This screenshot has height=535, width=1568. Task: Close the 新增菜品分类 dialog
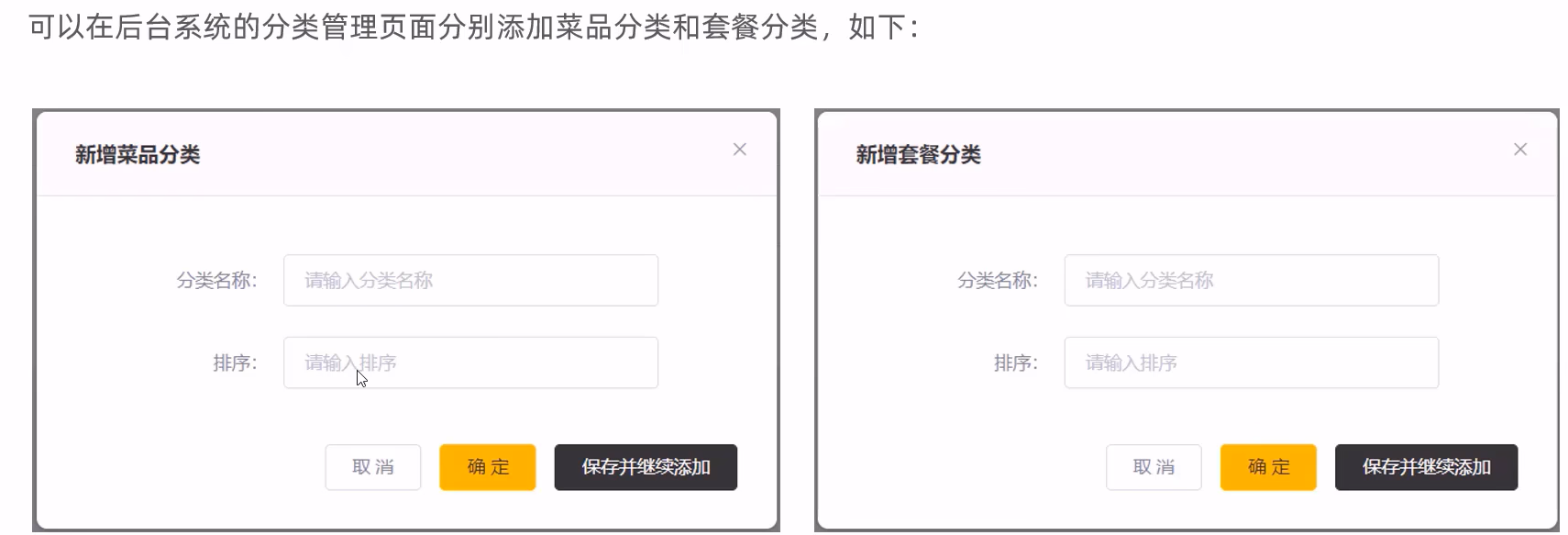pos(740,150)
